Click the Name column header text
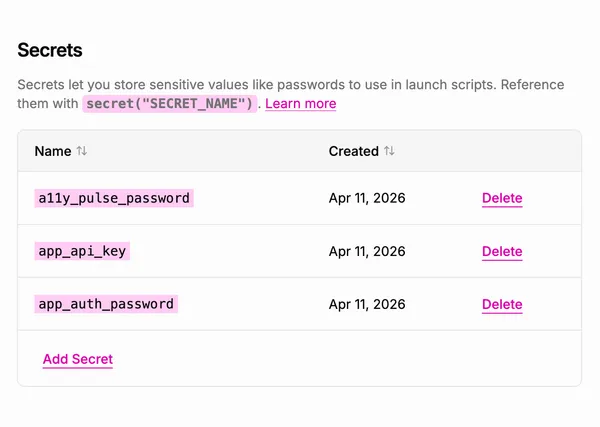The height and width of the screenshot is (427, 600). (x=52, y=152)
